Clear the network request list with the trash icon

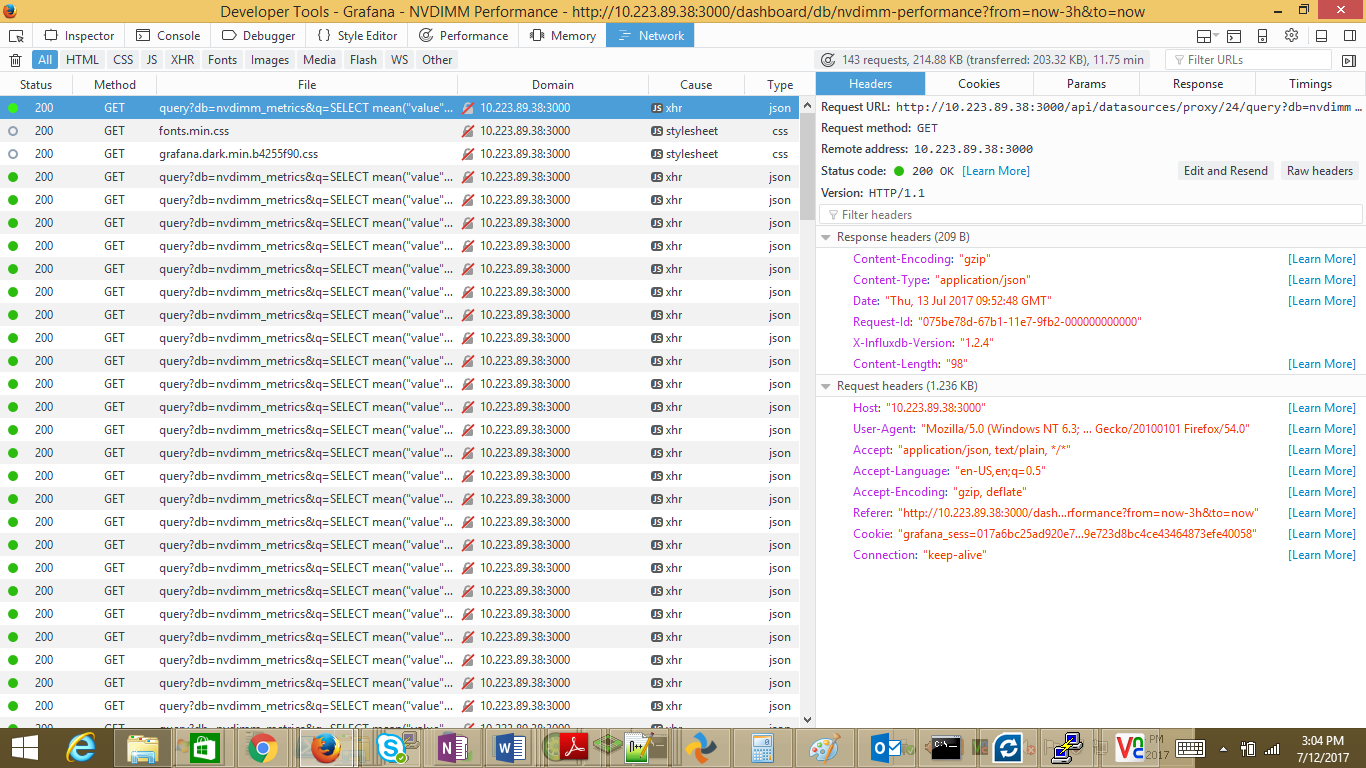(15, 60)
